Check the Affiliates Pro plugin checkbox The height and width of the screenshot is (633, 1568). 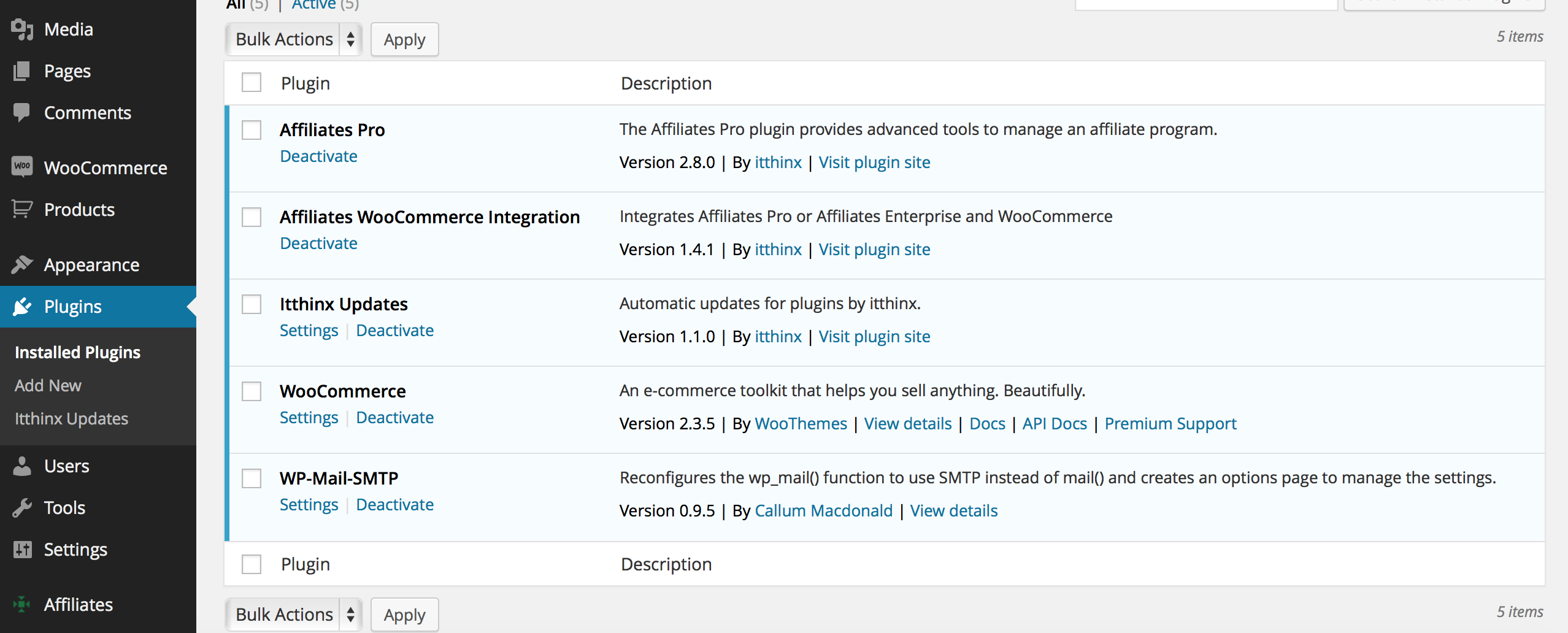click(252, 130)
